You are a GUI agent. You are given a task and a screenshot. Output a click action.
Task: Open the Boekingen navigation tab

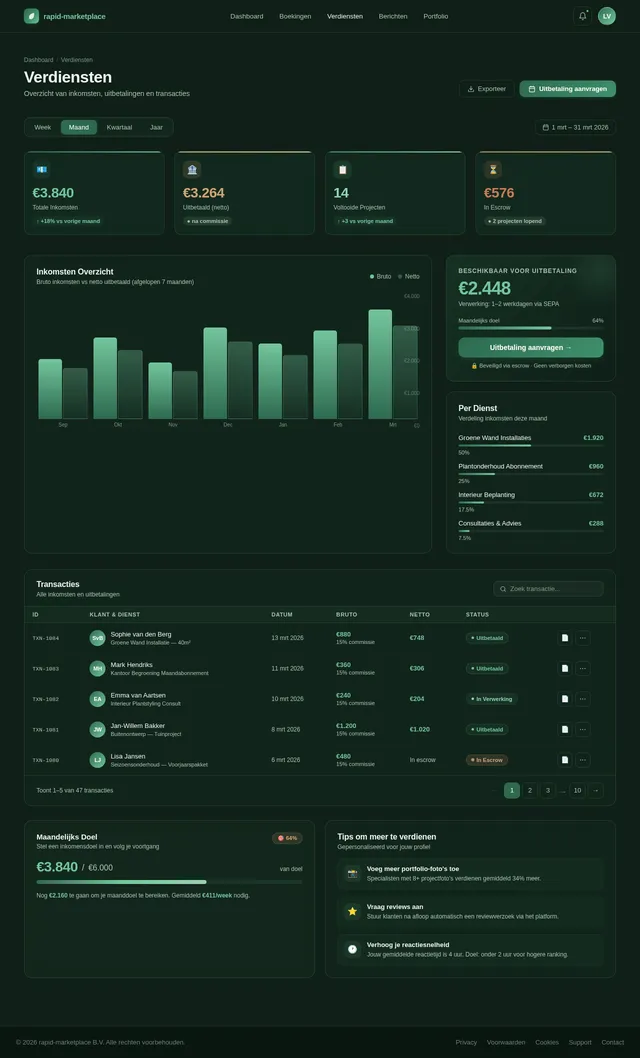295,16
